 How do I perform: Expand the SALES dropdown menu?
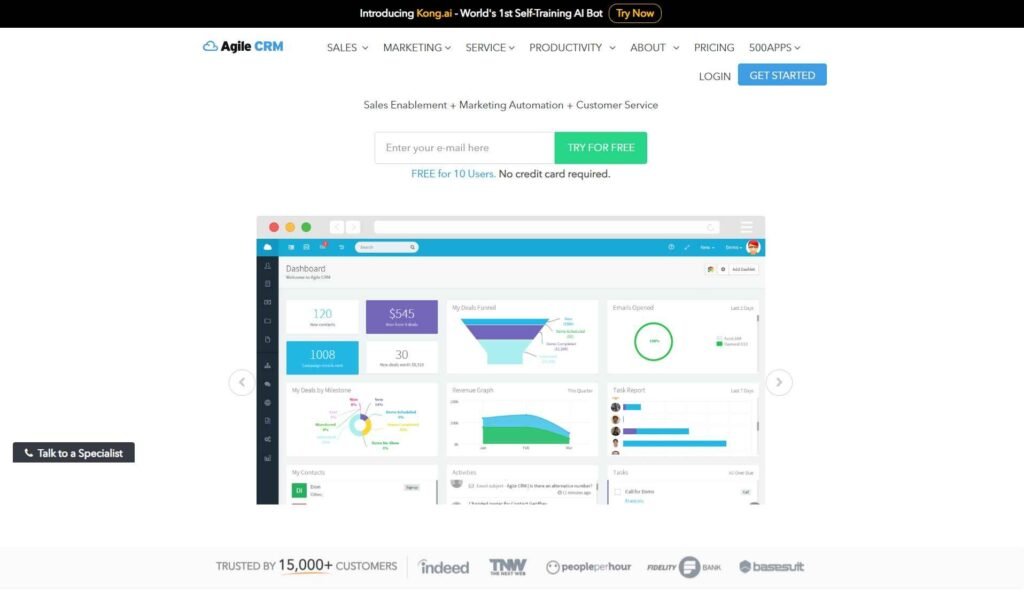(347, 48)
